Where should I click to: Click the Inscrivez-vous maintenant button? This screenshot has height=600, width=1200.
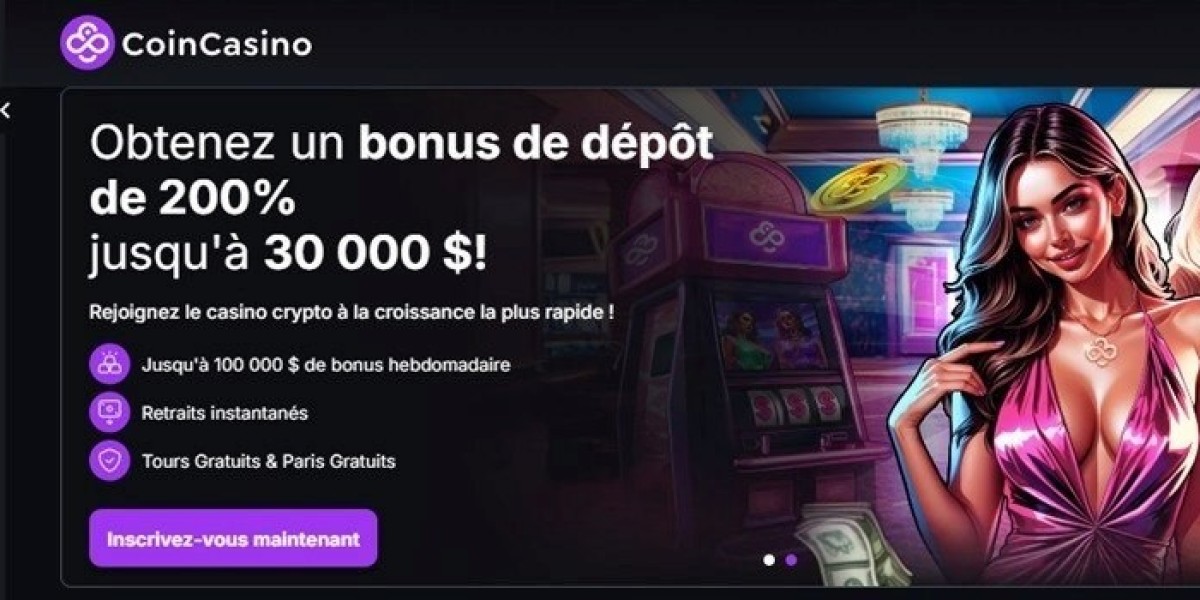tap(233, 538)
